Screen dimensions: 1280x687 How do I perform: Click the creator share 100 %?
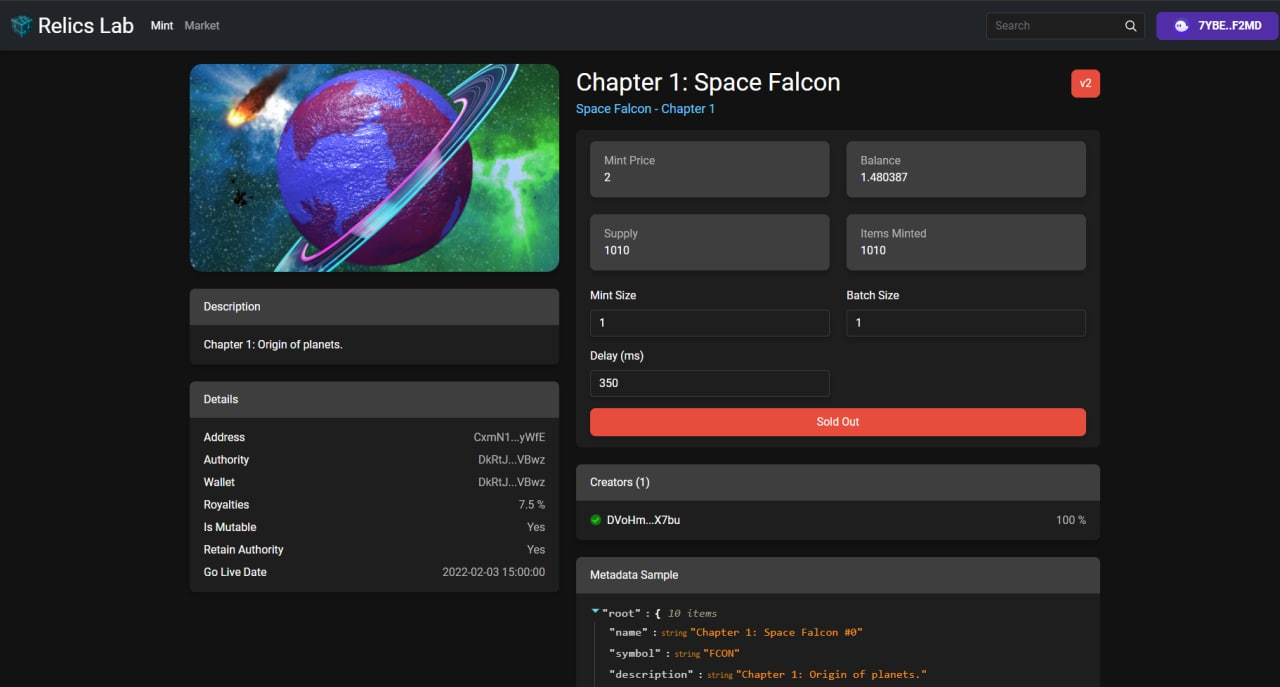point(1071,520)
